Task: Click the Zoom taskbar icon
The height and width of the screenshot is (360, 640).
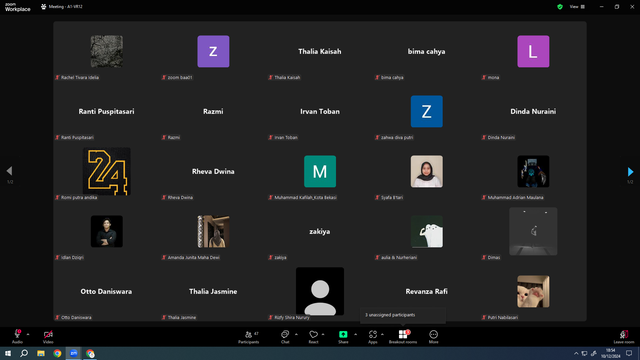Action: [74, 353]
